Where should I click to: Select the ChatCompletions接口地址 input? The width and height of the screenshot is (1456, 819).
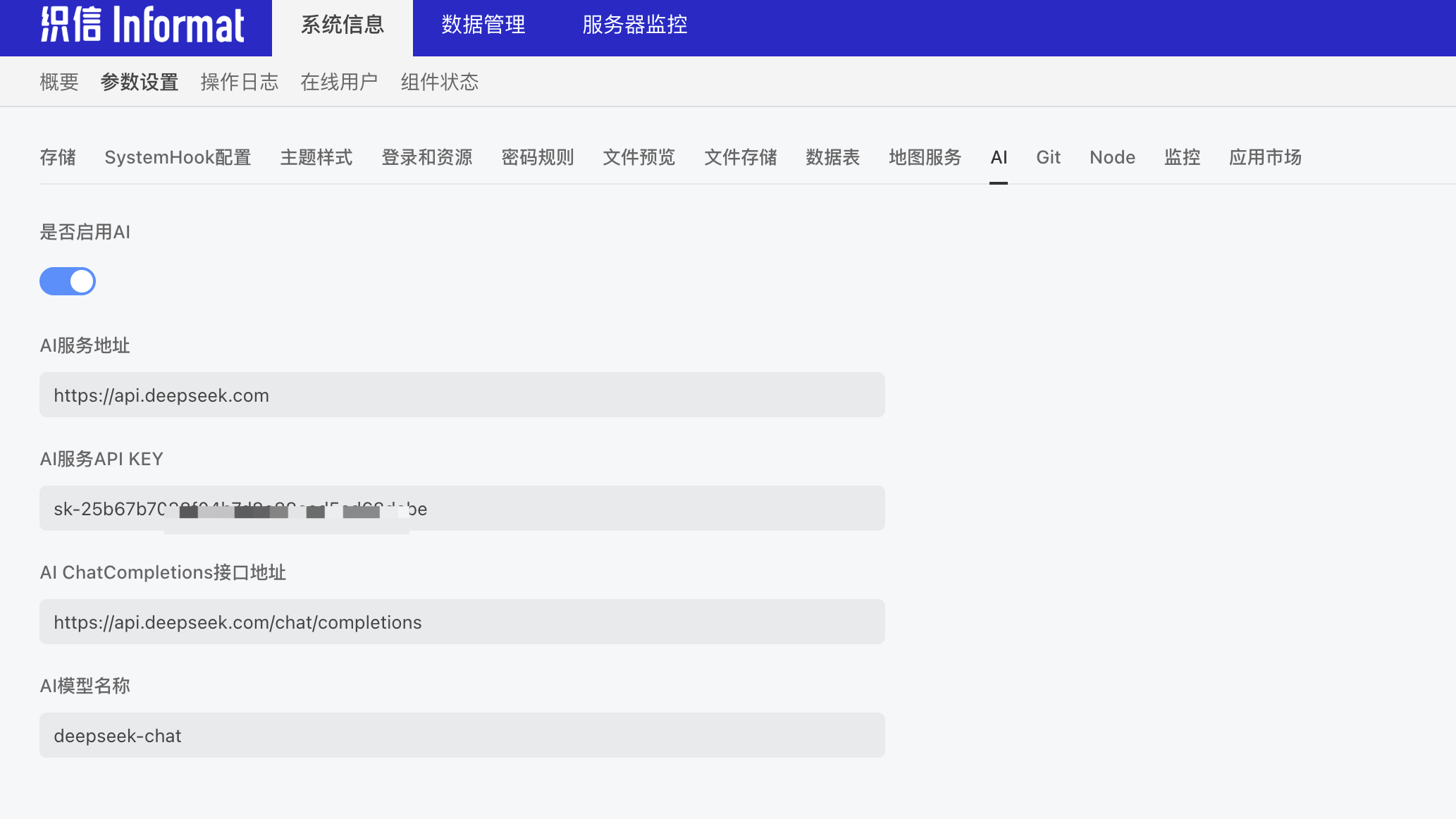click(462, 622)
